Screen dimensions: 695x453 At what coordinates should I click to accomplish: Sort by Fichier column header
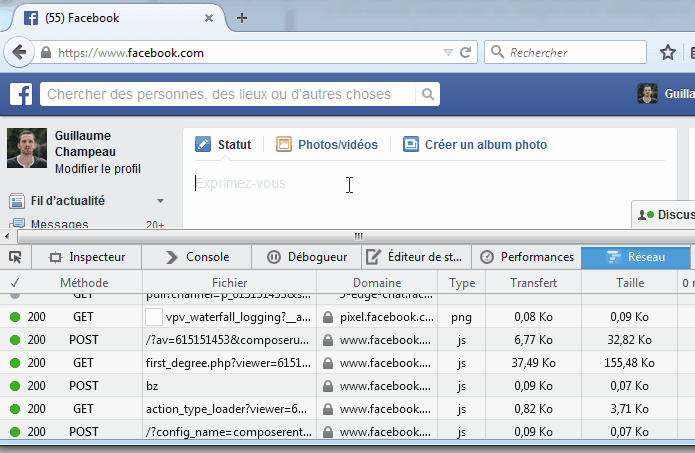[229, 282]
